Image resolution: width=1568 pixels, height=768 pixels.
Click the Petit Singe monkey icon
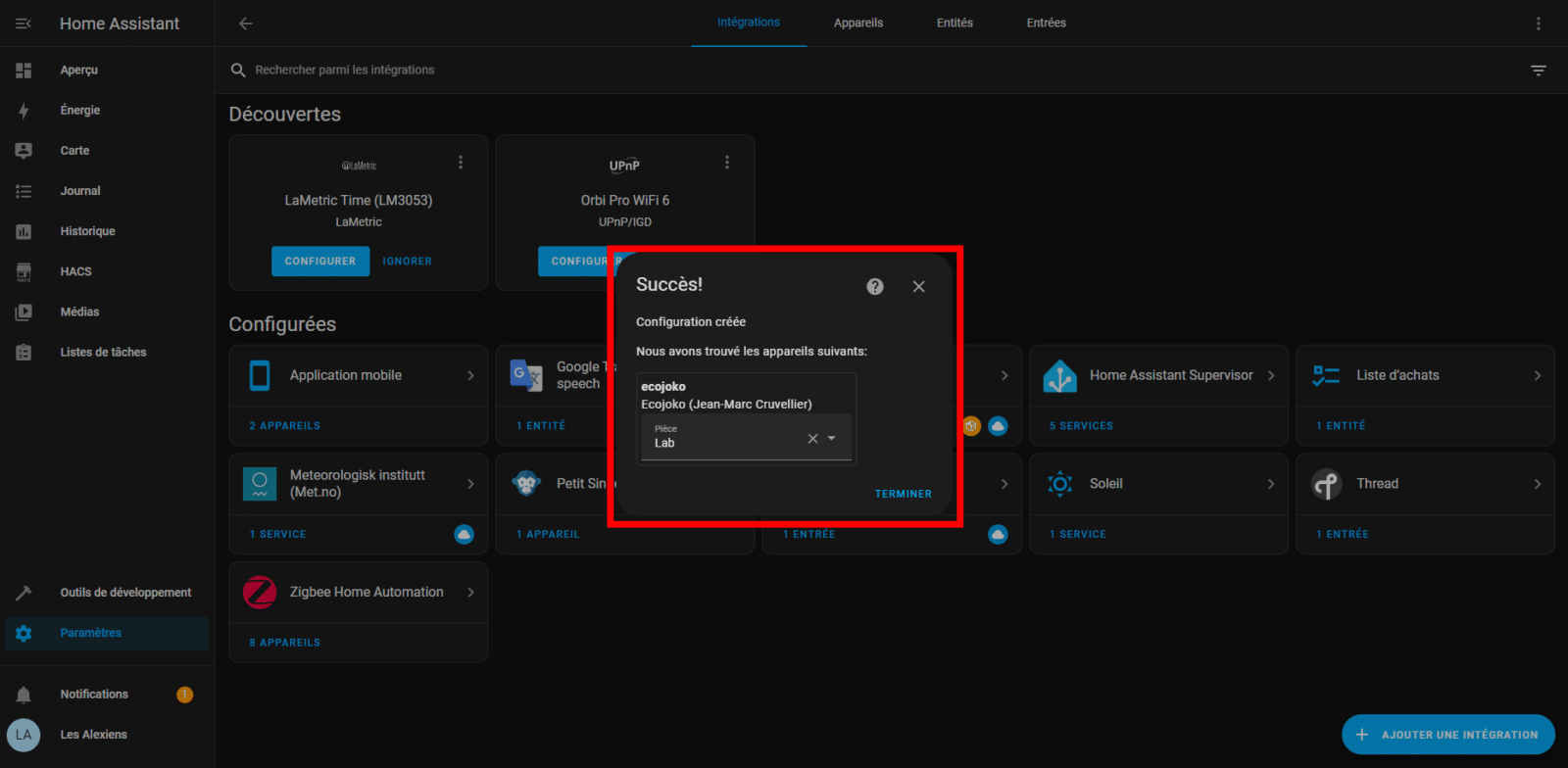[x=526, y=484]
